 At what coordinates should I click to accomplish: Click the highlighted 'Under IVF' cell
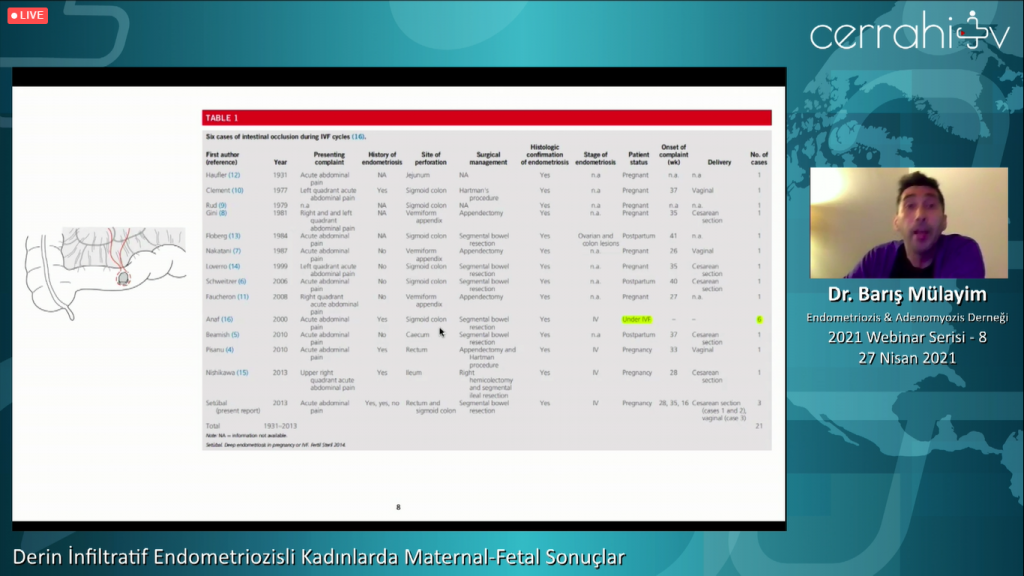[637, 319]
